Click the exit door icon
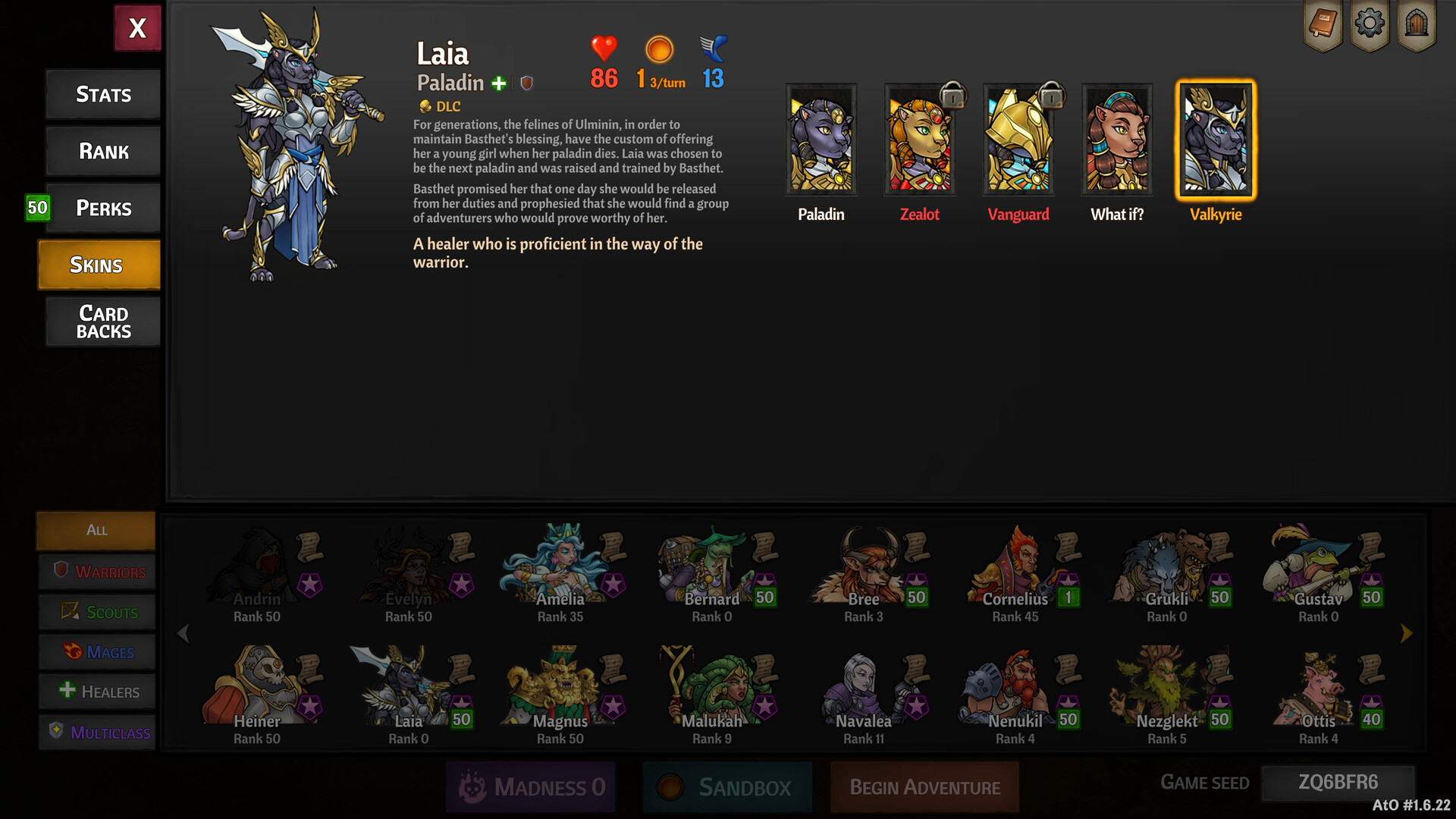Screen dimensions: 1456x819 (x=1416, y=25)
